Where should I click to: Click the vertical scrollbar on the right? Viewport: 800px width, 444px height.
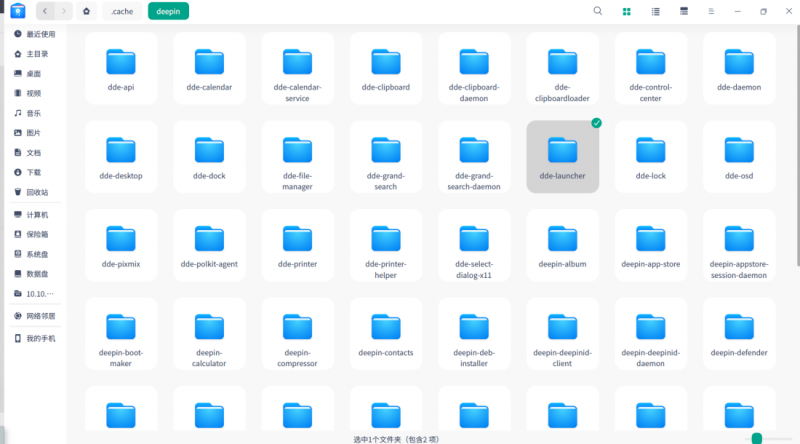point(797,145)
